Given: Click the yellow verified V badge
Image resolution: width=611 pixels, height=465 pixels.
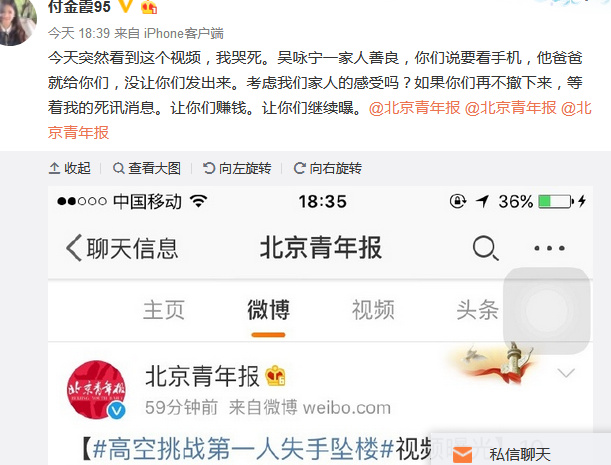Looking at the screenshot, I should point(125,5).
